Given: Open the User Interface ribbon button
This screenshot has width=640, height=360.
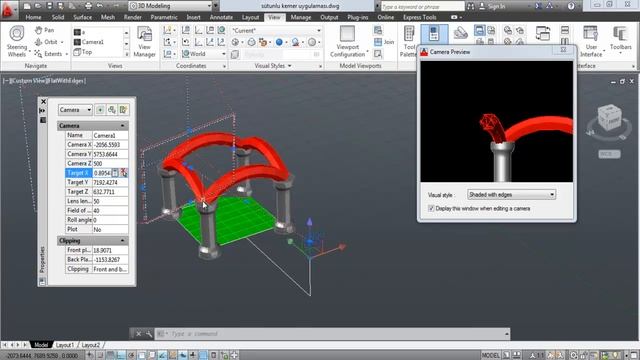Looking at the screenshot, I should [591, 42].
